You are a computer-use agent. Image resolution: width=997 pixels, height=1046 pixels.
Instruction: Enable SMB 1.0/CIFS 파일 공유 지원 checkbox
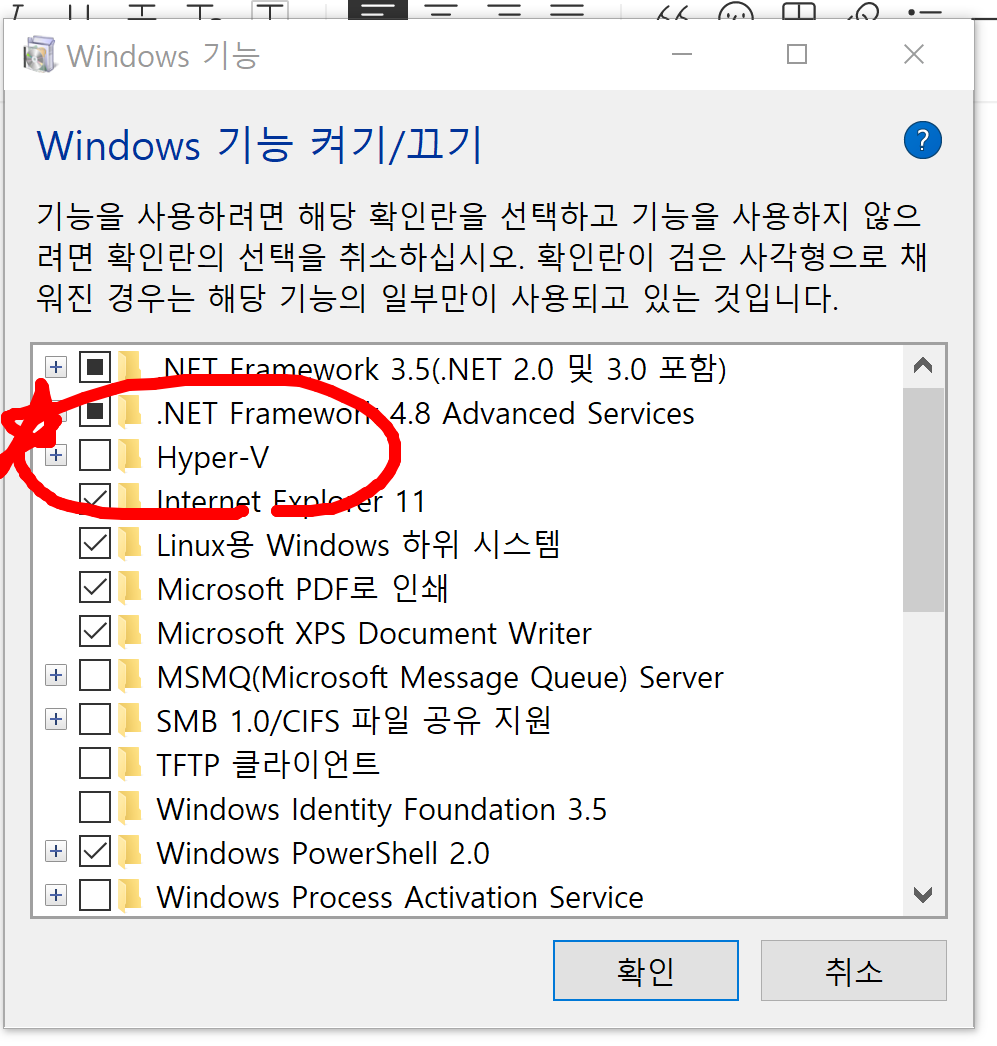(95, 720)
